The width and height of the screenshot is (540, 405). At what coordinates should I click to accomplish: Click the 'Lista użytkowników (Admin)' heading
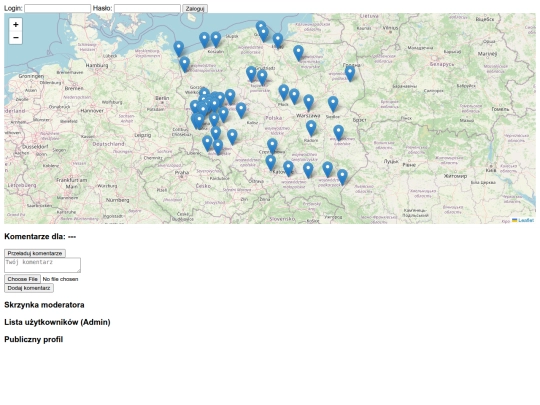click(57, 322)
